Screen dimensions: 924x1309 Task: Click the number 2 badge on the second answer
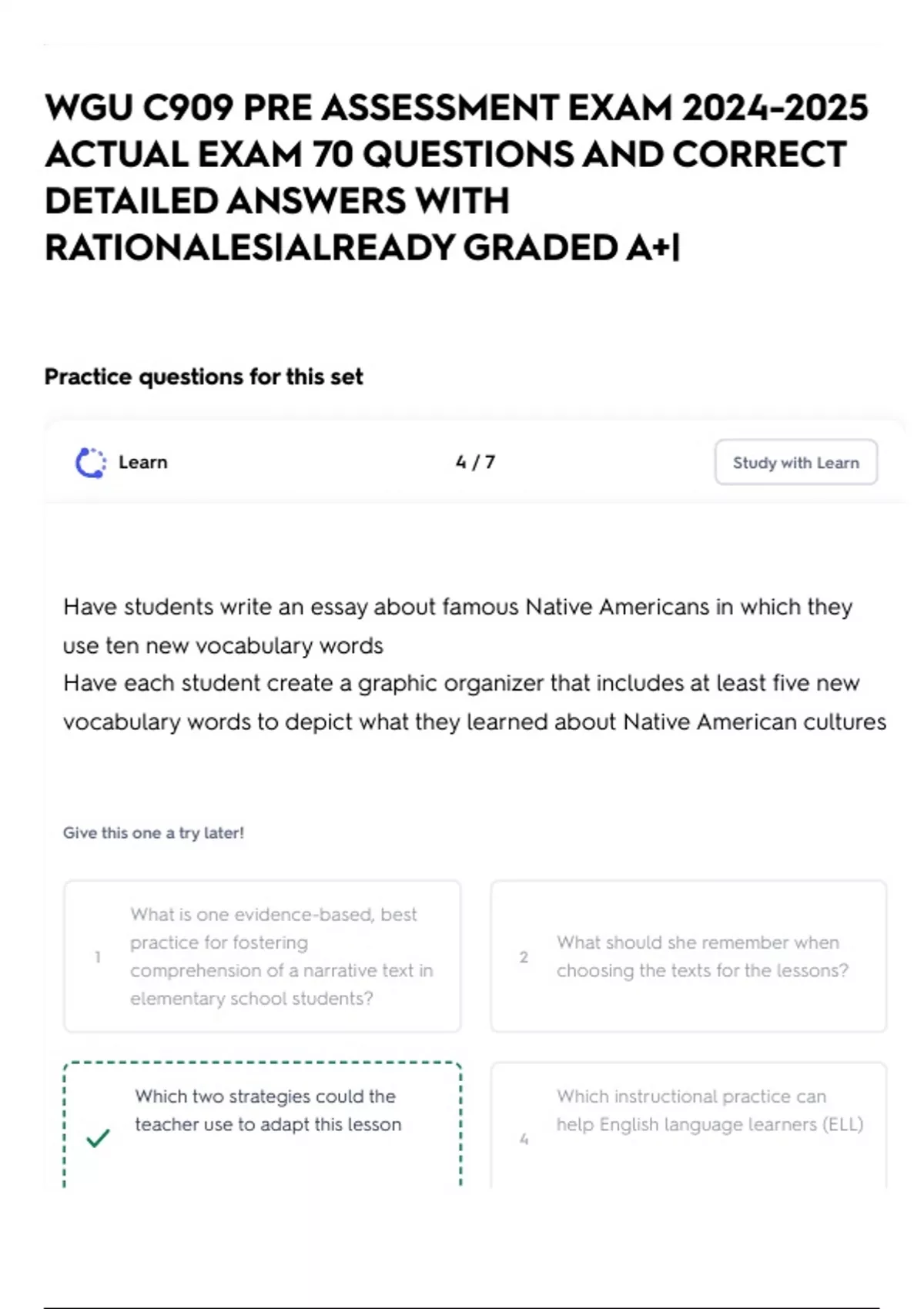524,957
